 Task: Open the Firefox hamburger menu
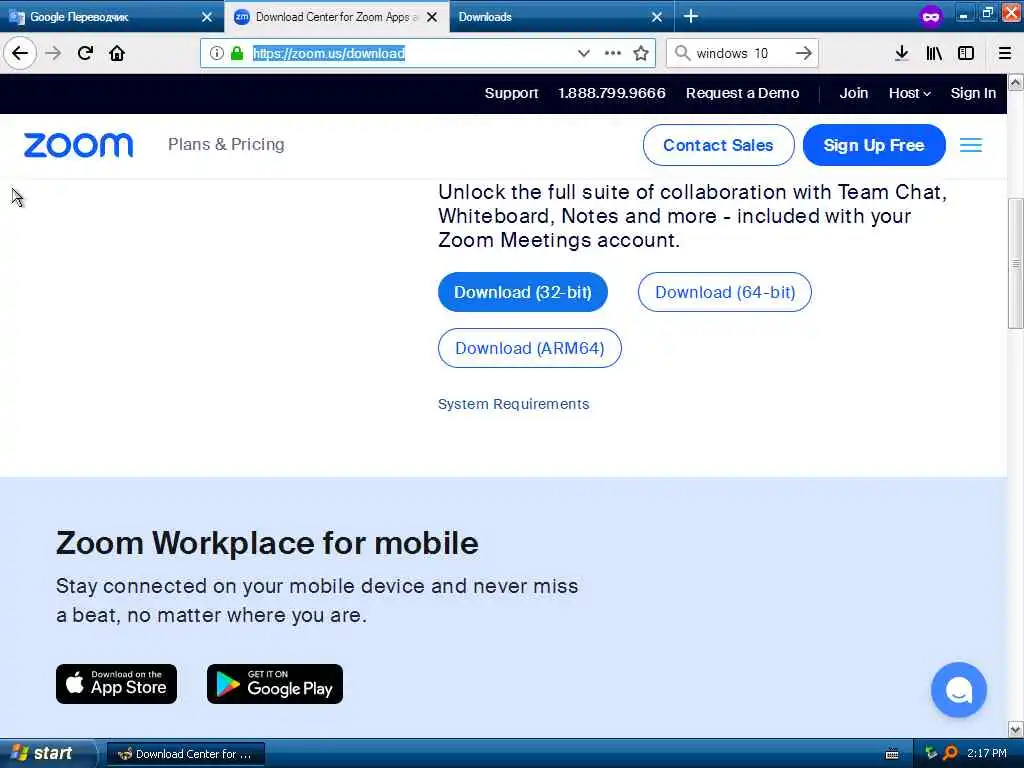(x=1004, y=53)
